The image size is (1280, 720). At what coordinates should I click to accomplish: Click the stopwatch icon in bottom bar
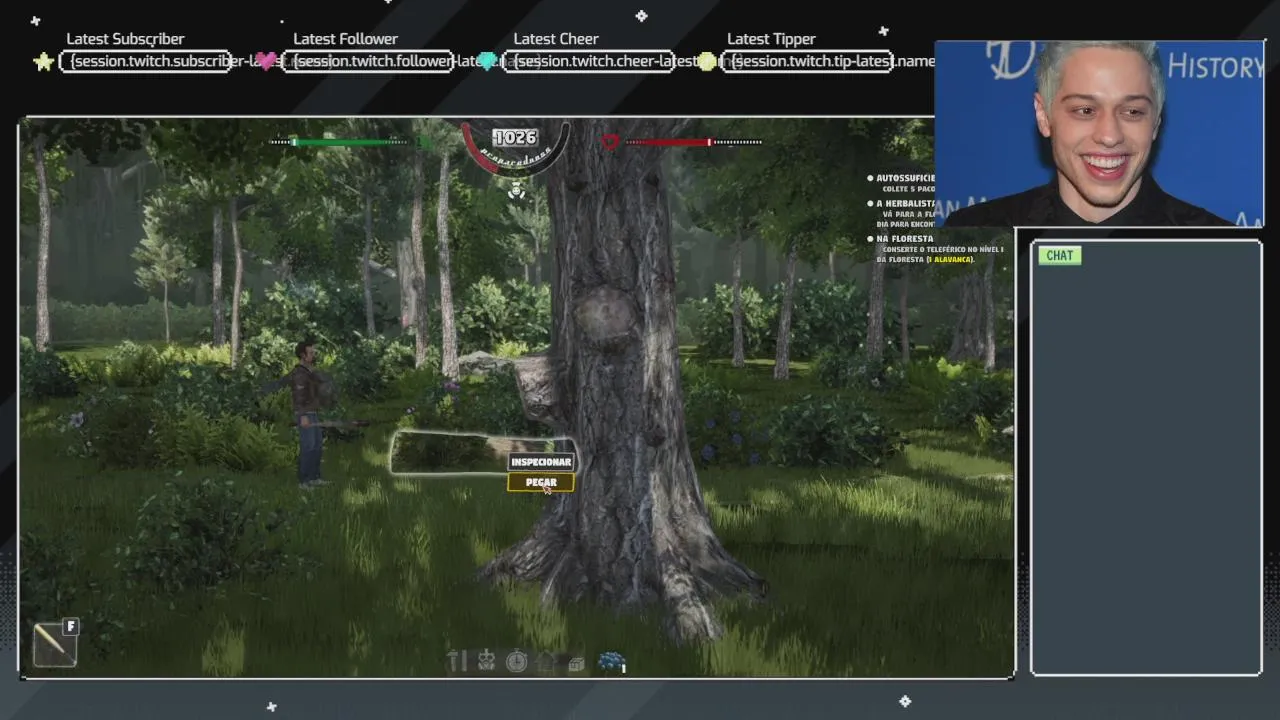[x=516, y=661]
